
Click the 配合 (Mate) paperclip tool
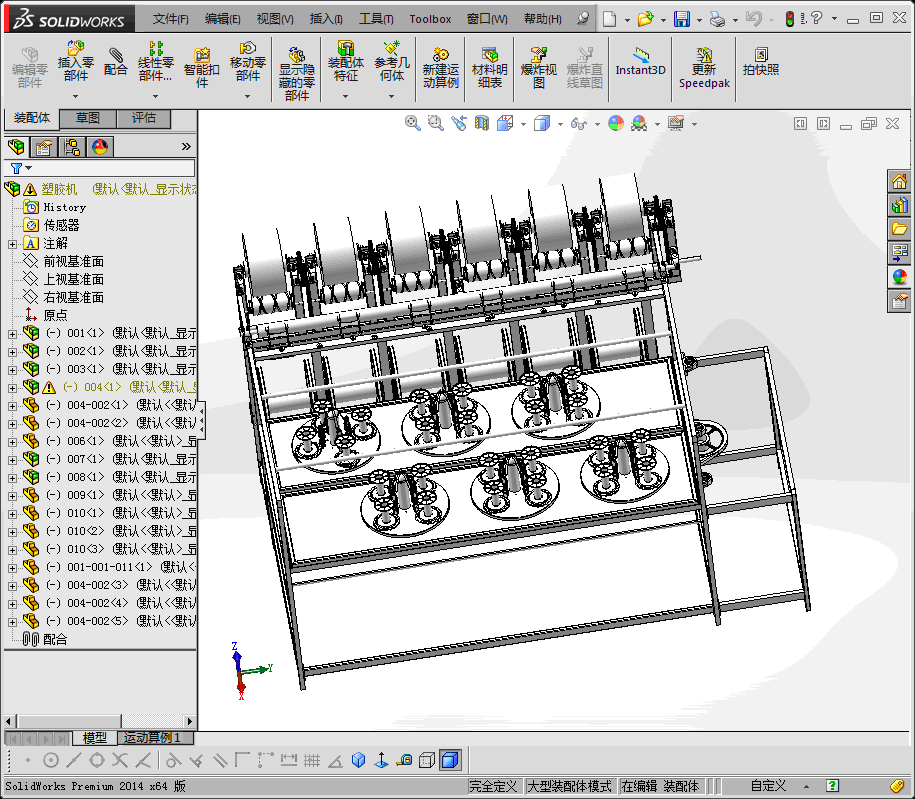coord(116,63)
